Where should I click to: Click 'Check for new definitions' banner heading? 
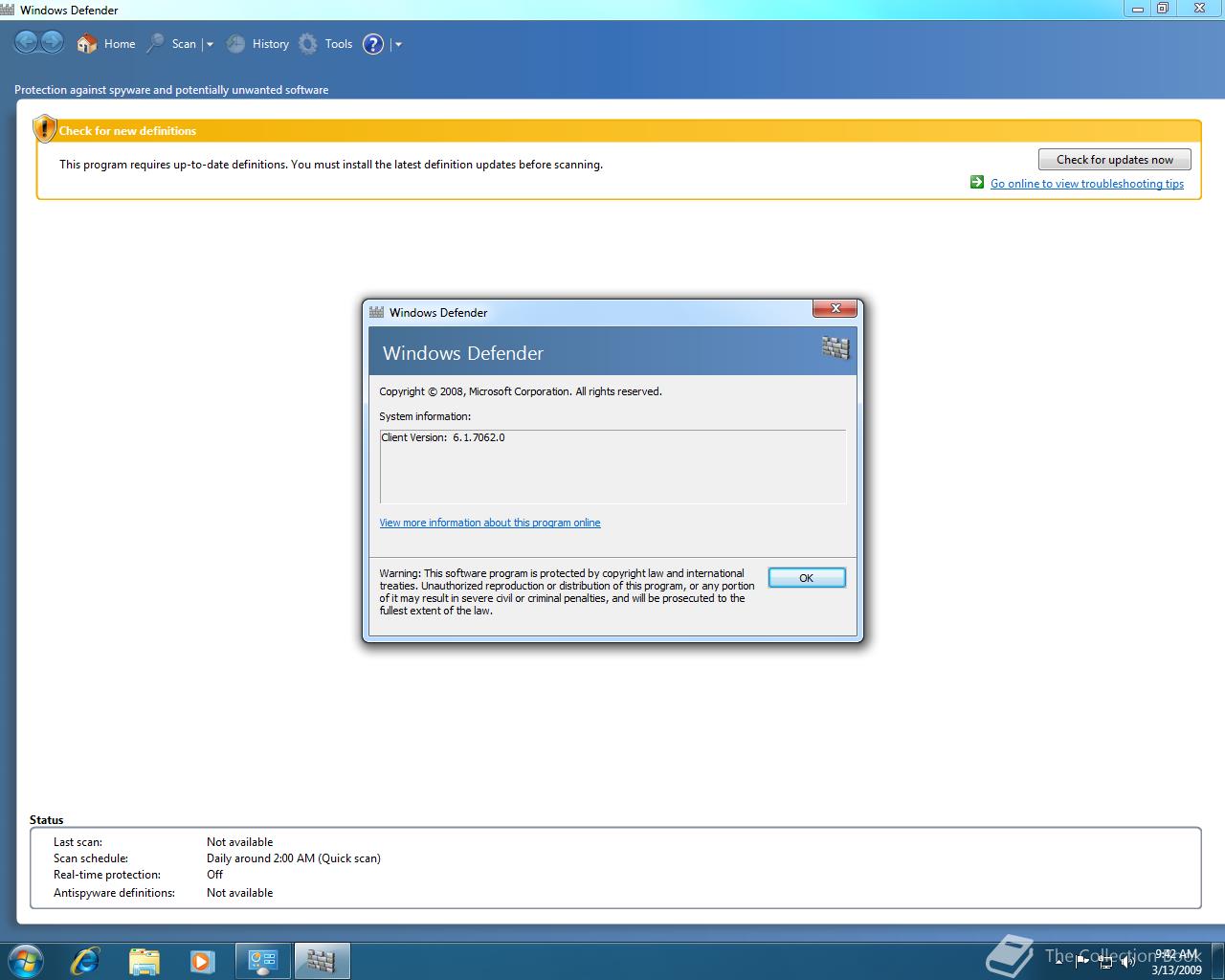[127, 131]
